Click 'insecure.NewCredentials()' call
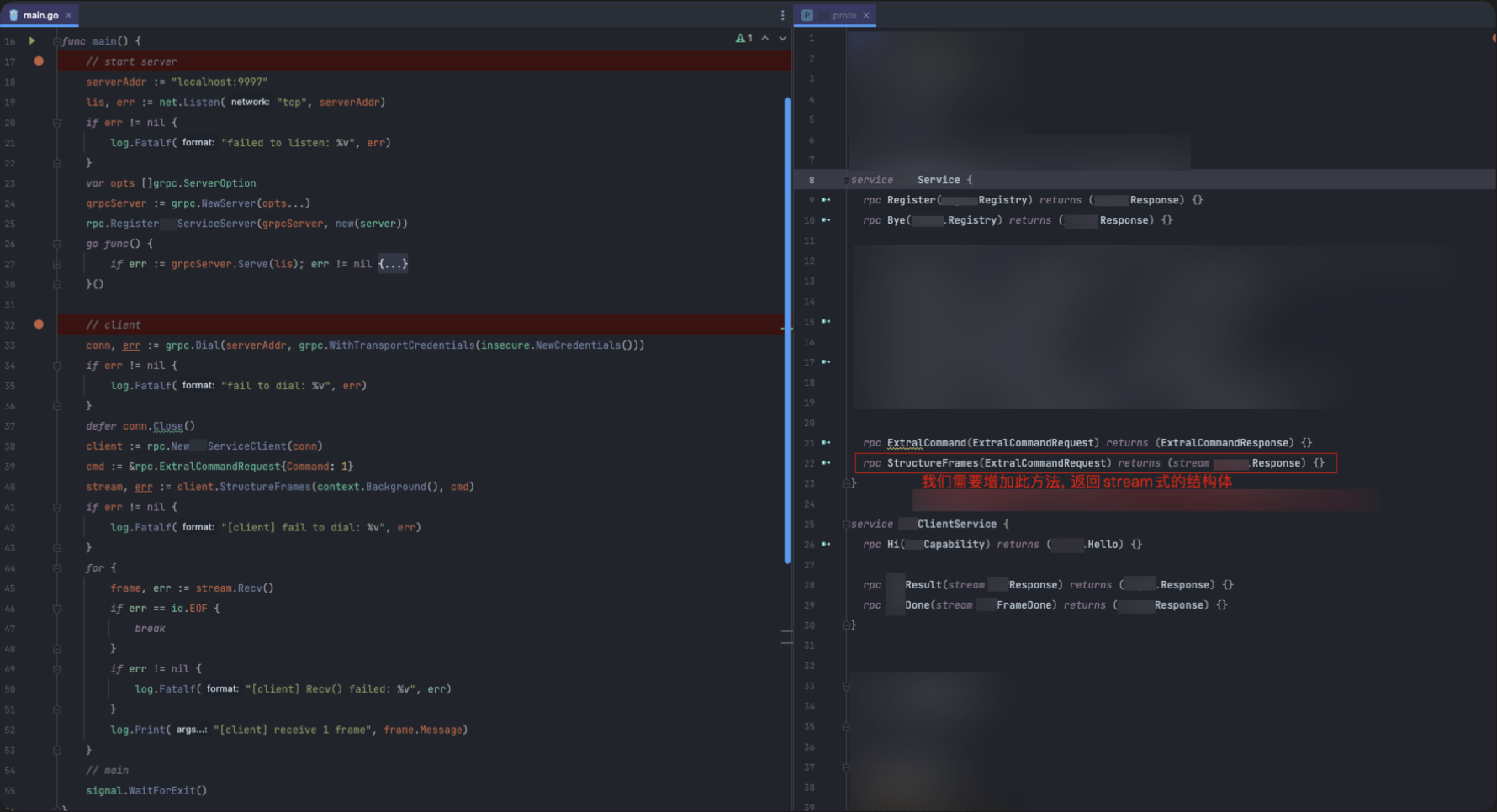Viewport: 1497px width, 812px height. 557,345
